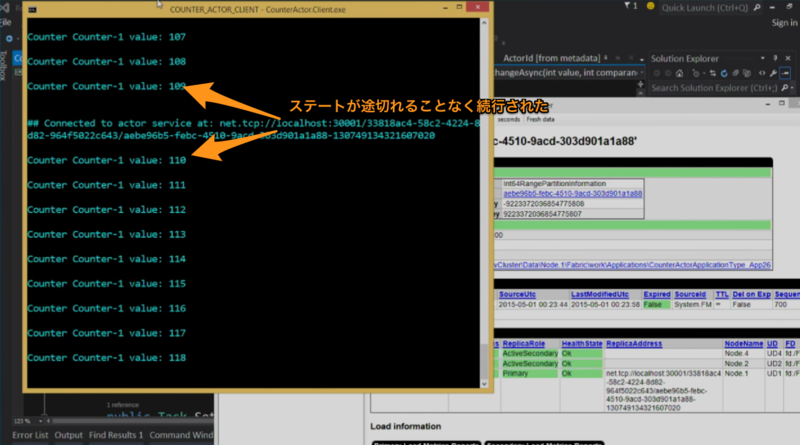This screenshot has height=445, width=800.
Task: Sort by UD column header
Action: [772, 344]
